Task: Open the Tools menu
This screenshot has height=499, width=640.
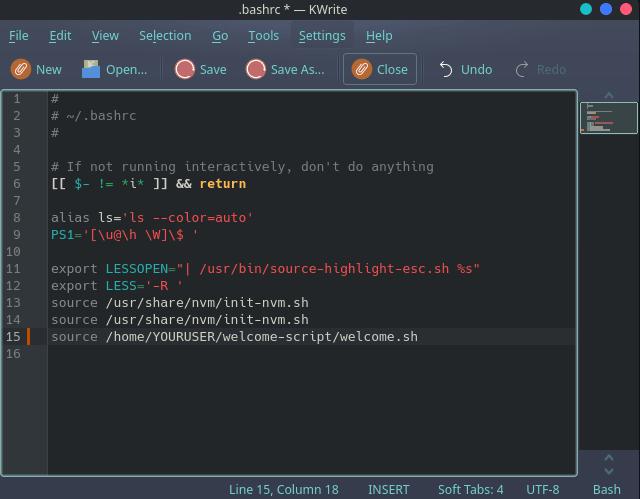Action: tap(264, 36)
